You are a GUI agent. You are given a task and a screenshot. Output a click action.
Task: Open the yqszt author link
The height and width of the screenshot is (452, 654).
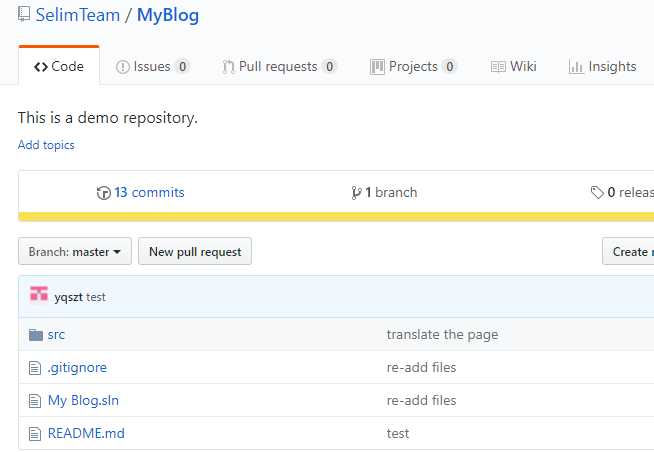(x=68, y=297)
